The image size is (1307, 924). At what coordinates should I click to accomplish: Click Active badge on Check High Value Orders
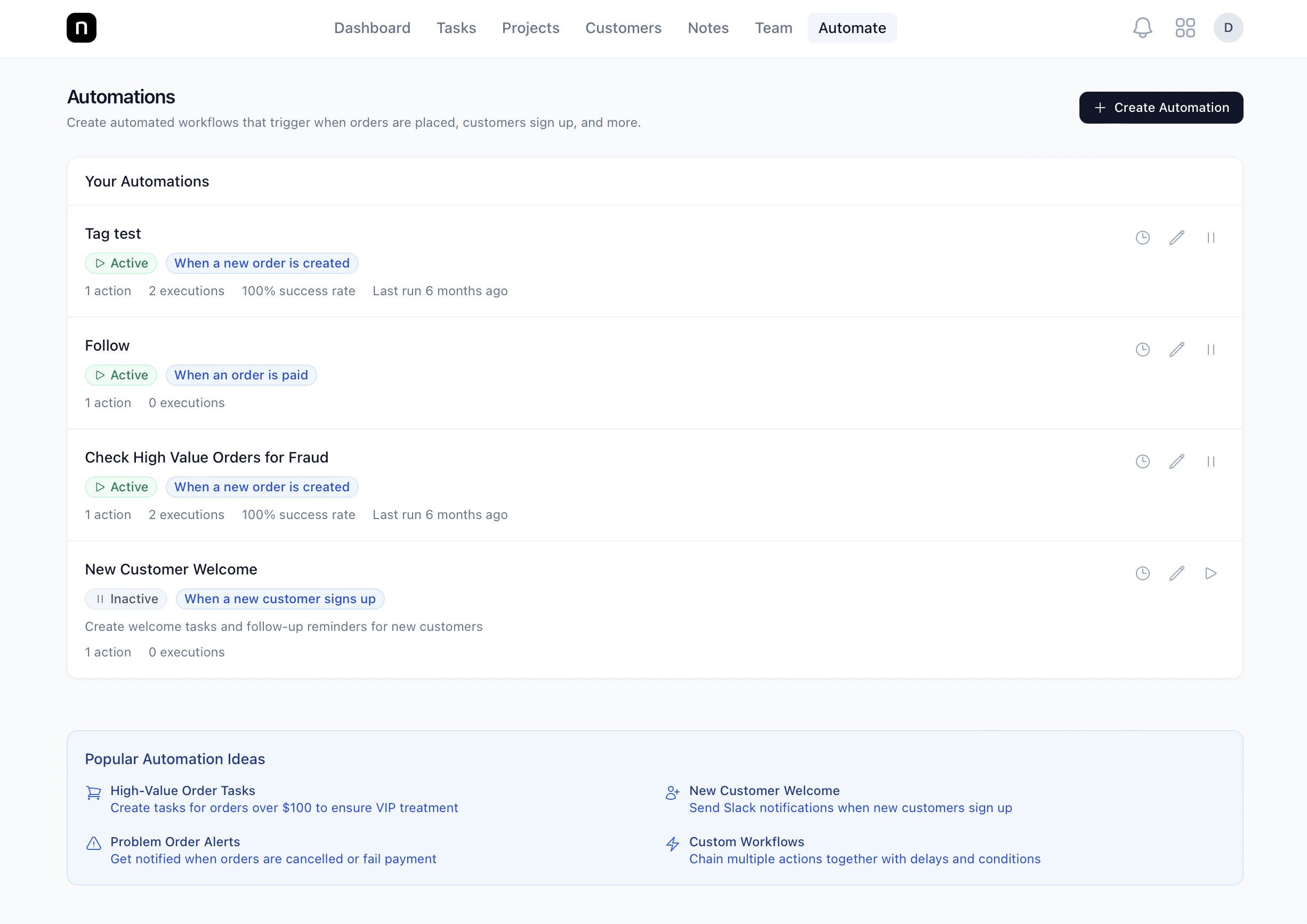(x=121, y=487)
